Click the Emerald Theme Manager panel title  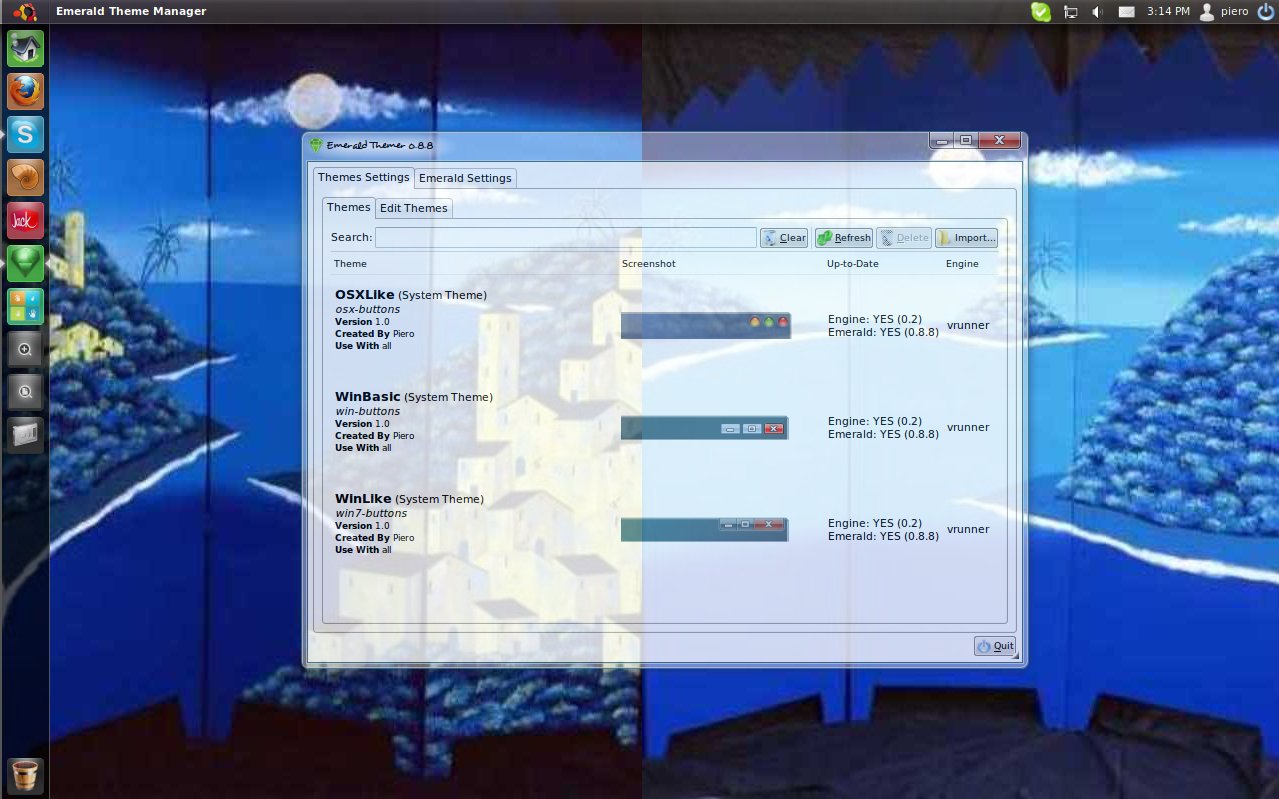(x=131, y=12)
